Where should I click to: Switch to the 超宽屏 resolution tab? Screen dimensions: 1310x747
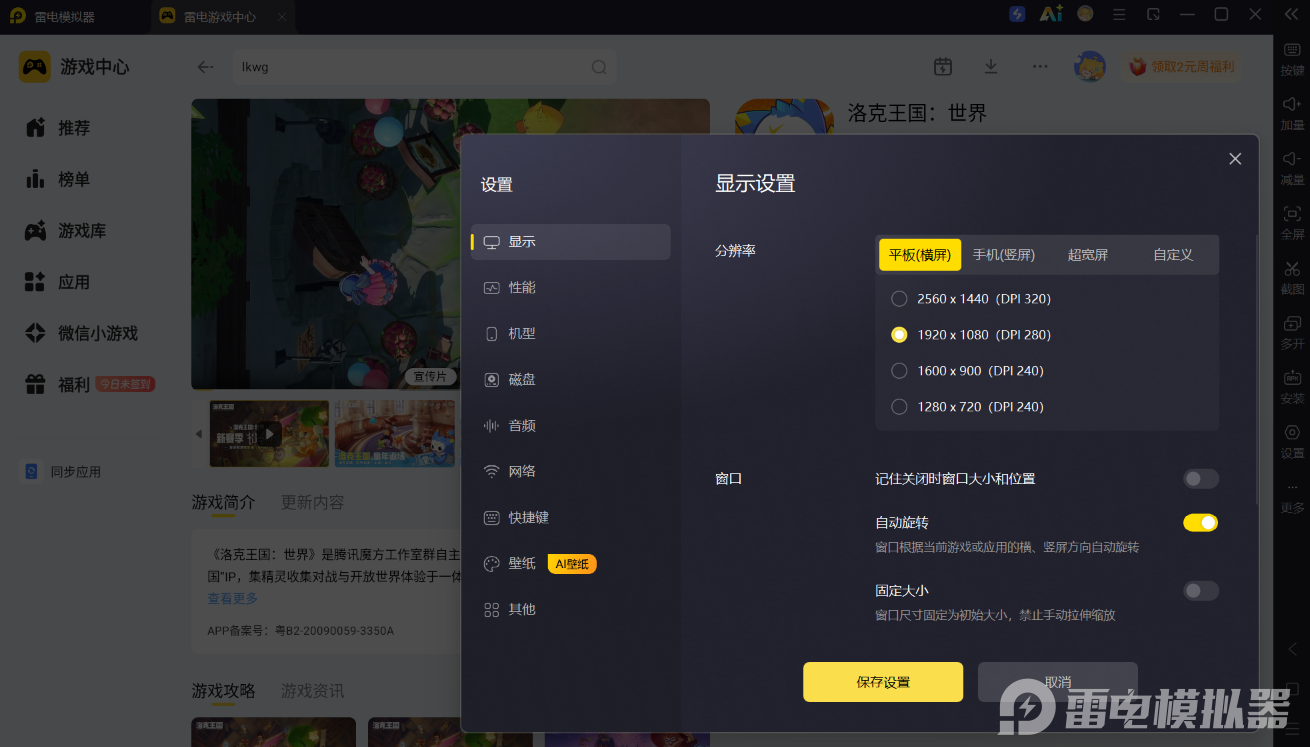(x=1088, y=255)
